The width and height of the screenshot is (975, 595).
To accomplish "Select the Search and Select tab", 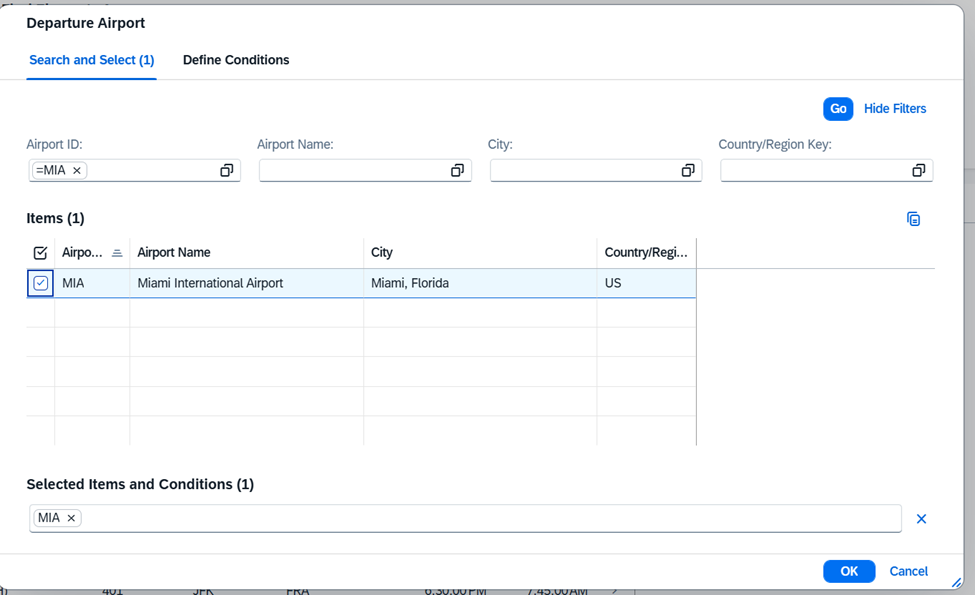I will point(91,60).
